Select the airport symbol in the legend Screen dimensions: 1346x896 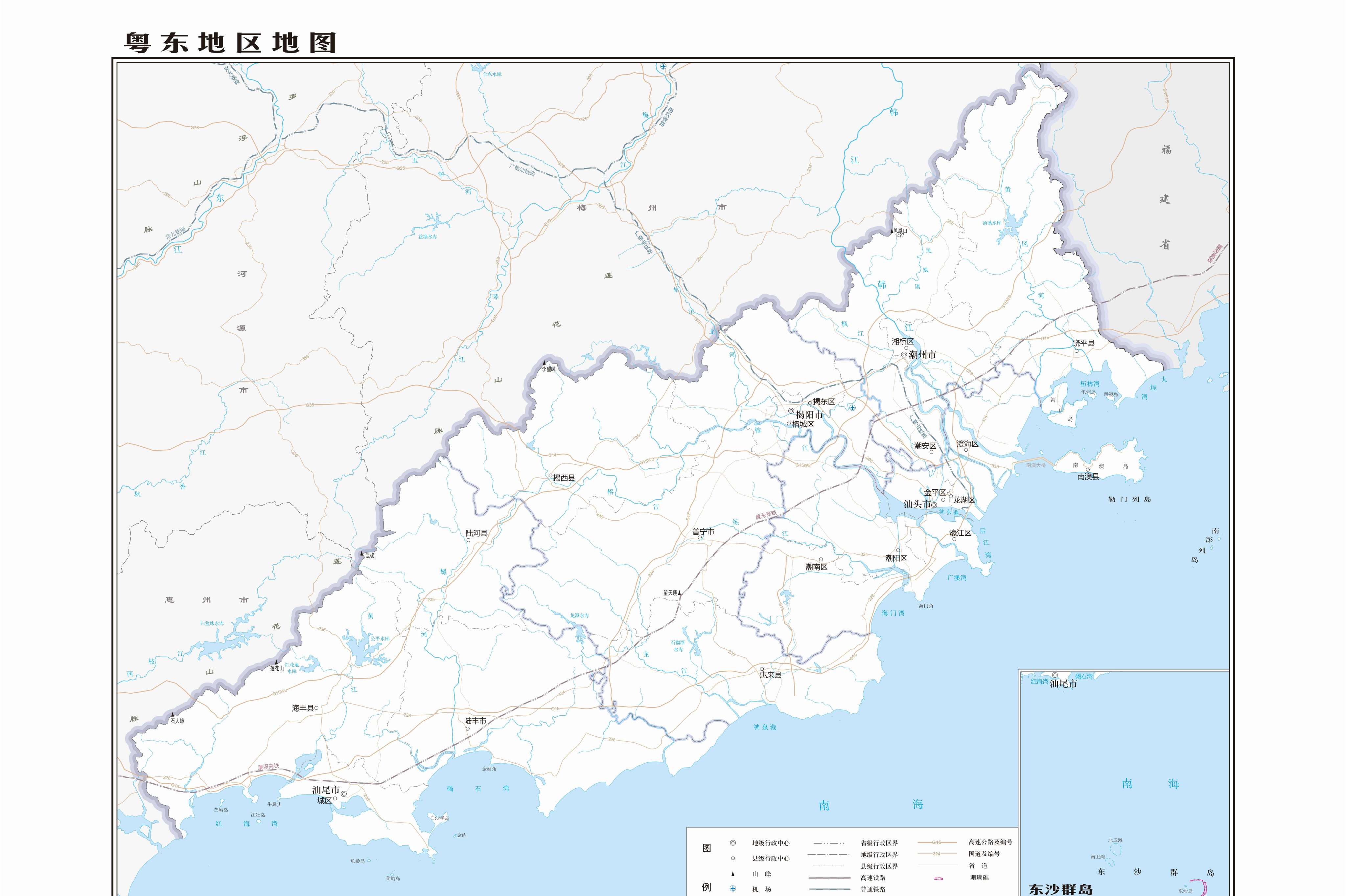(x=733, y=887)
